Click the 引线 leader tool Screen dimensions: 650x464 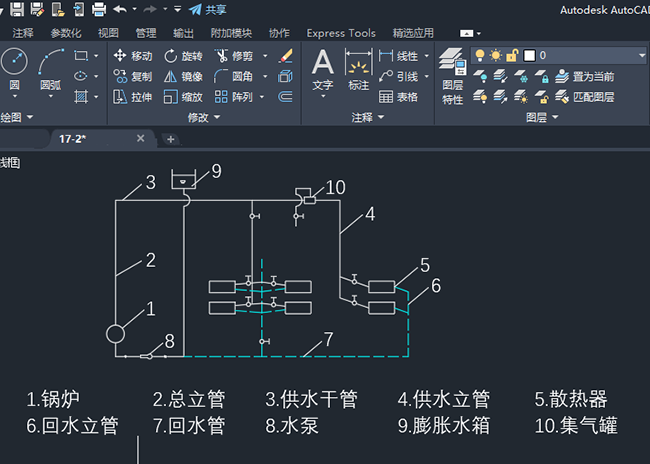coord(398,76)
